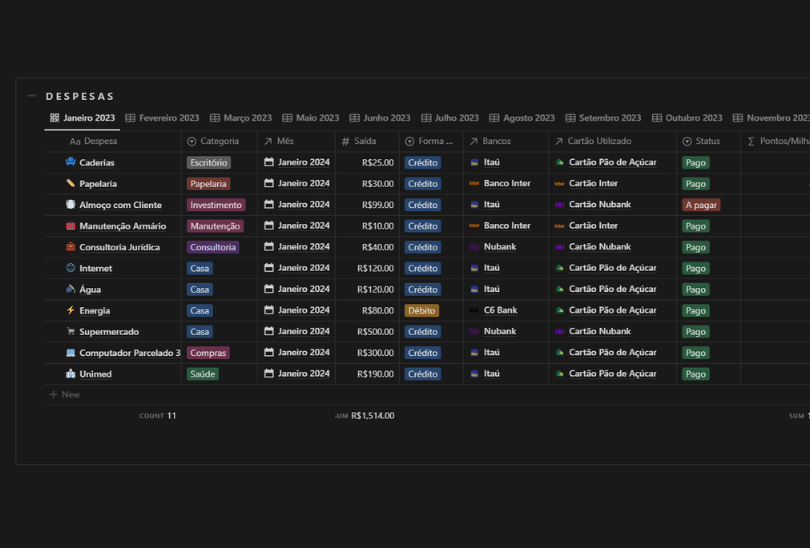Image resolution: width=810 pixels, height=548 pixels.
Task: Open the Status column header menu
Action: [707, 141]
